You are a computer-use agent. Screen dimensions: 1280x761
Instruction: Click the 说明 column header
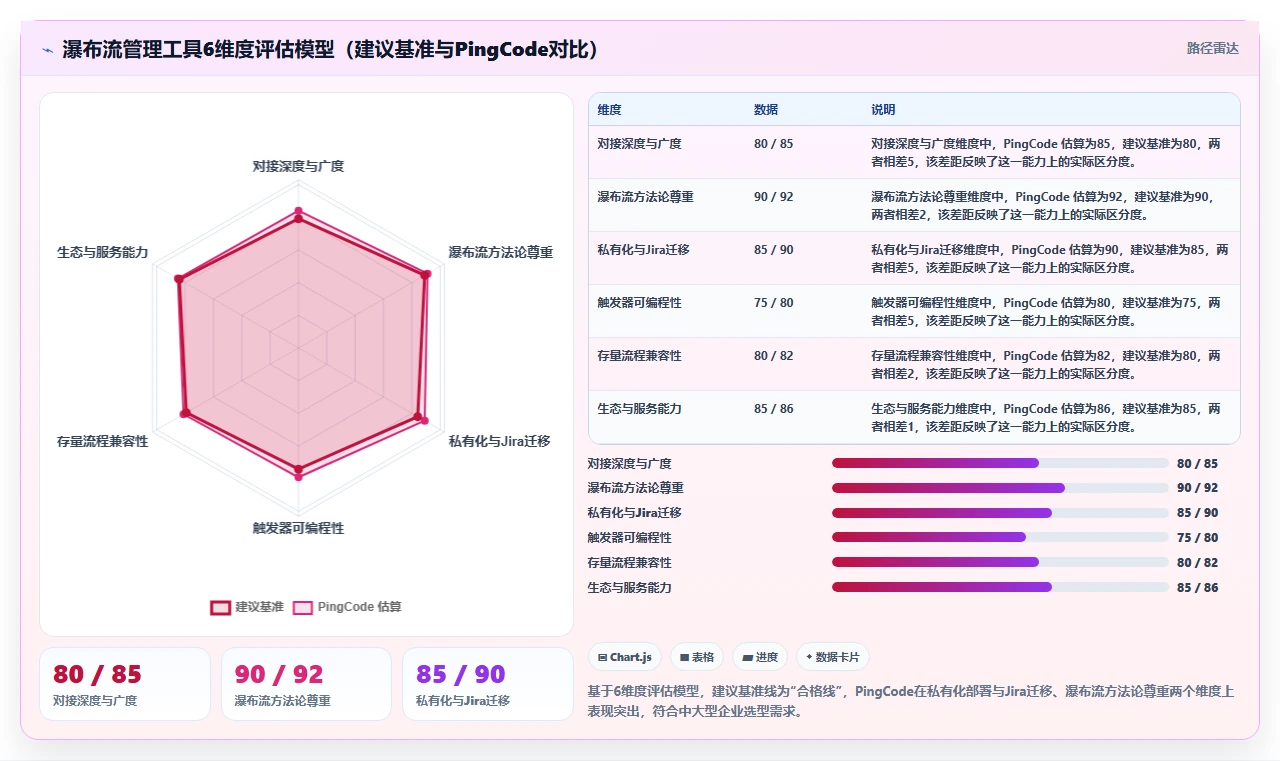883,110
